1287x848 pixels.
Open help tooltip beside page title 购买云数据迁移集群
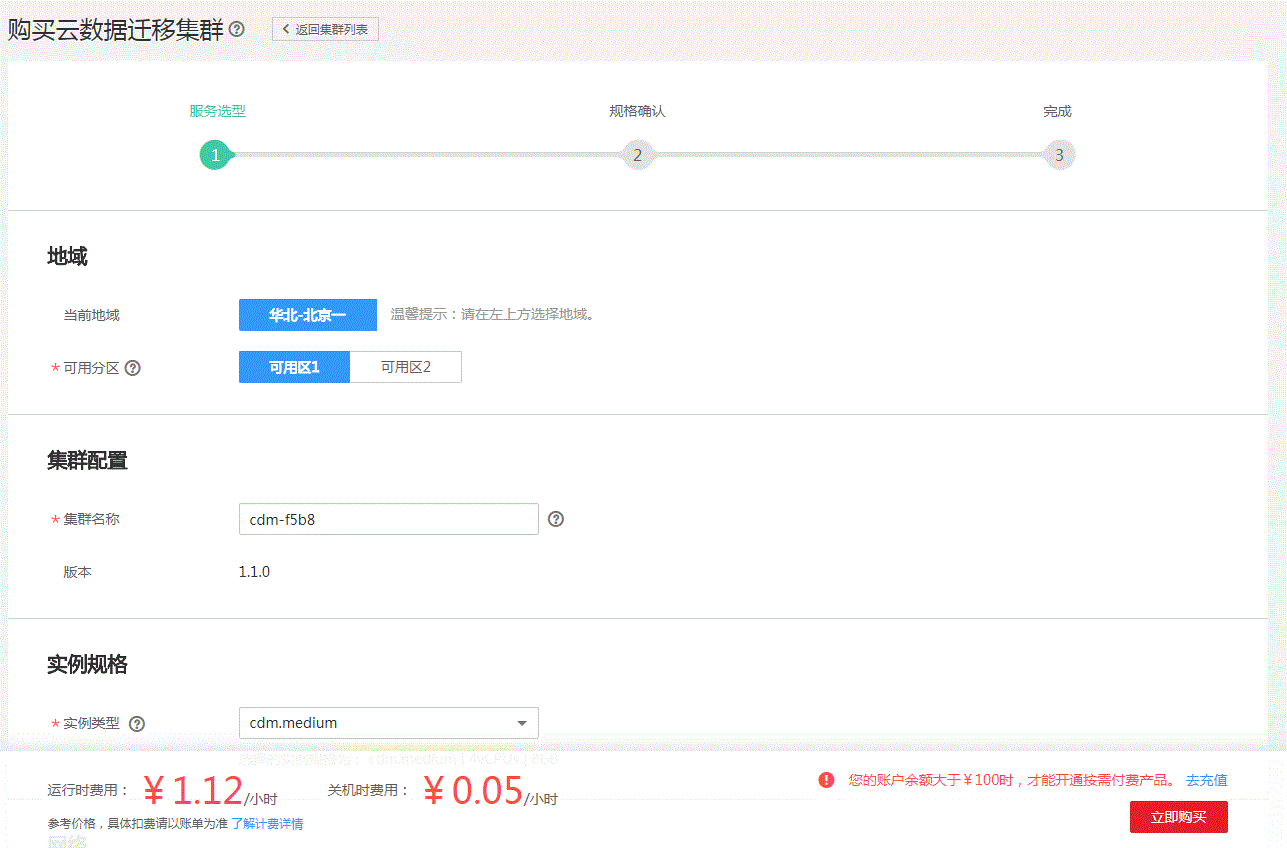click(x=236, y=30)
